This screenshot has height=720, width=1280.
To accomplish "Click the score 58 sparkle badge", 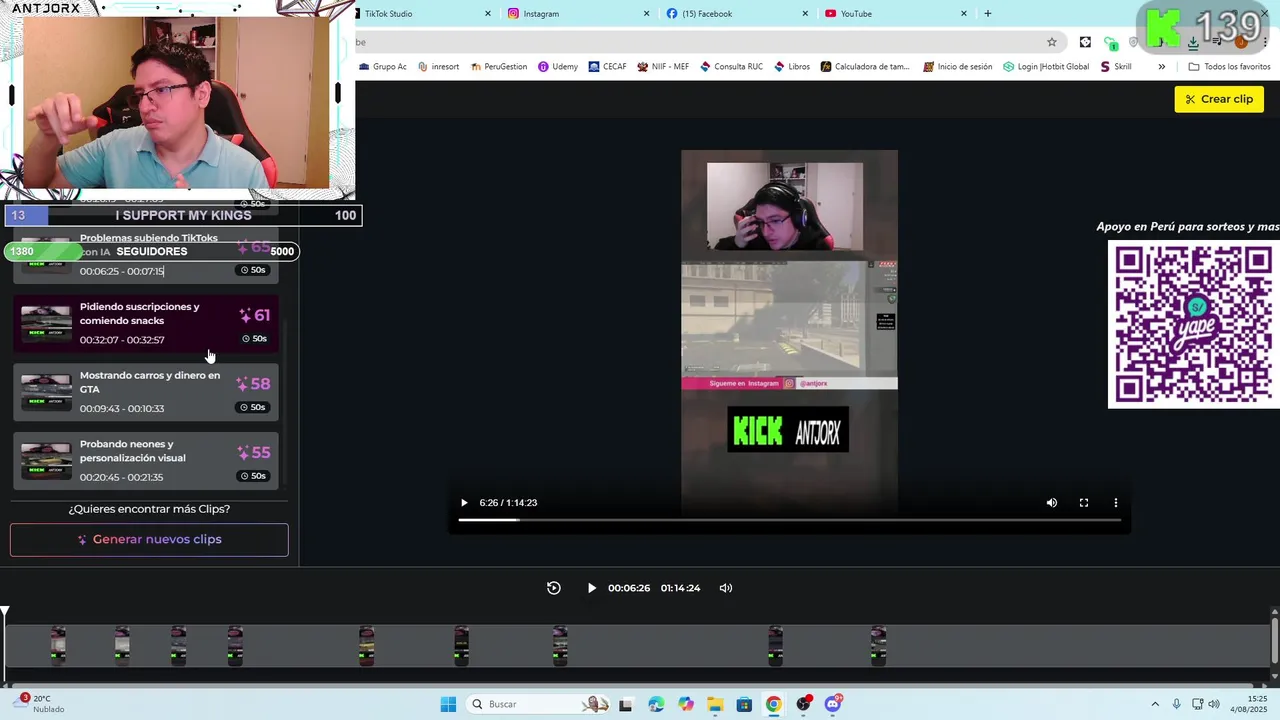I will tap(254, 384).
